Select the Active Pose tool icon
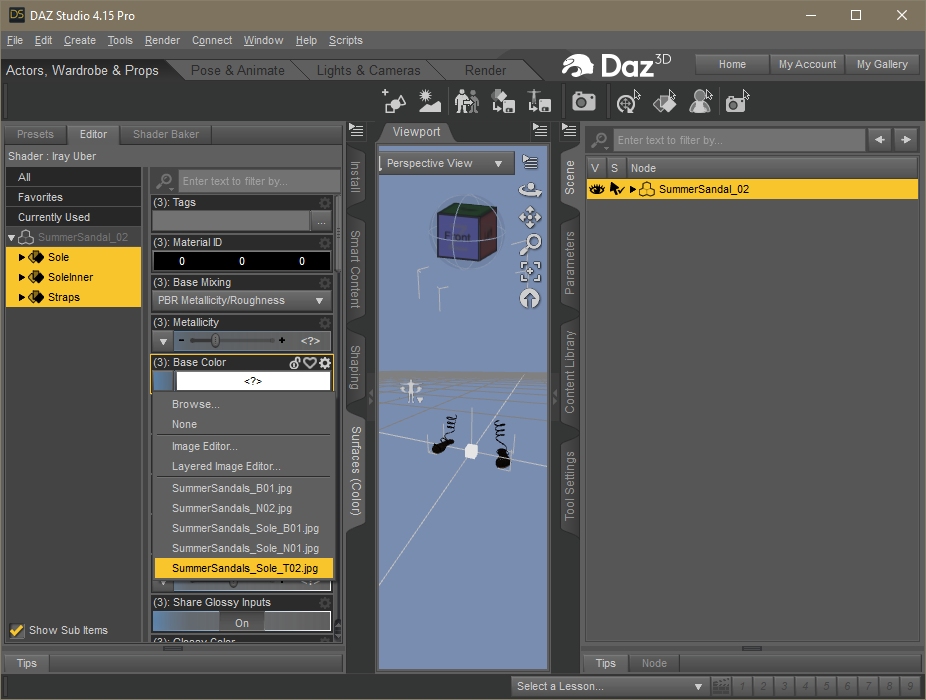Screen dimensions: 926x700 click(628, 101)
